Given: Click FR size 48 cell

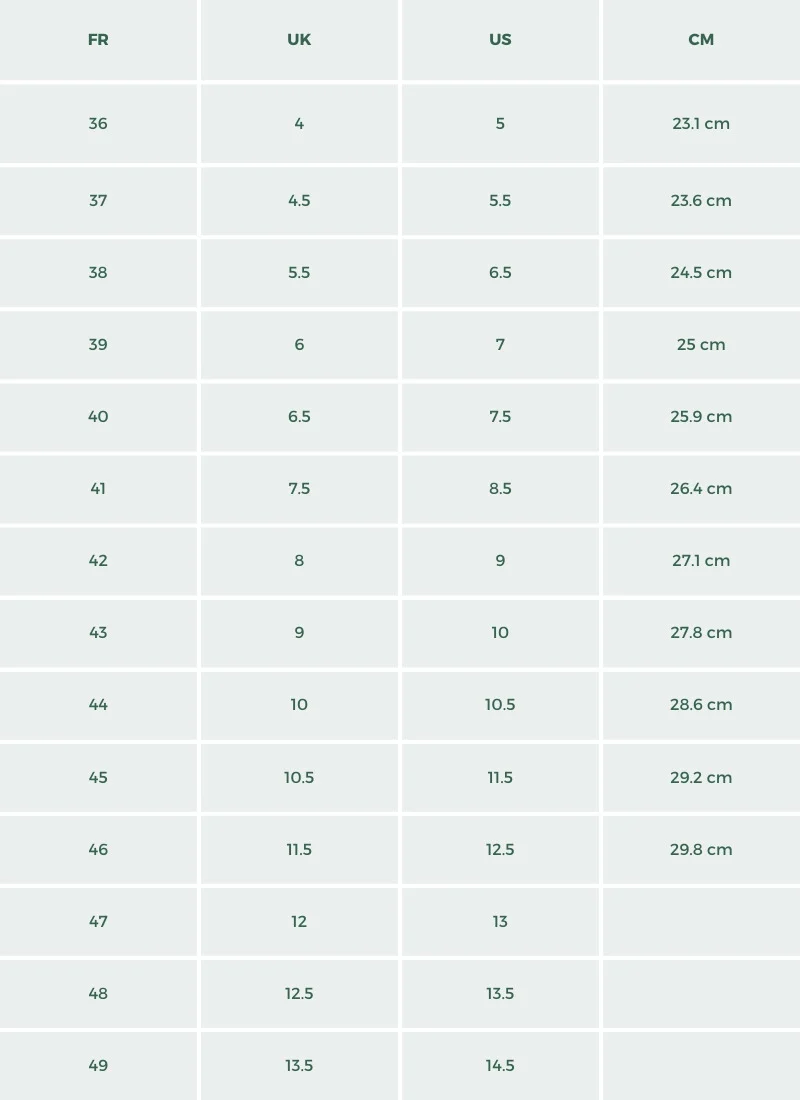Looking at the screenshot, I should coord(98,993).
